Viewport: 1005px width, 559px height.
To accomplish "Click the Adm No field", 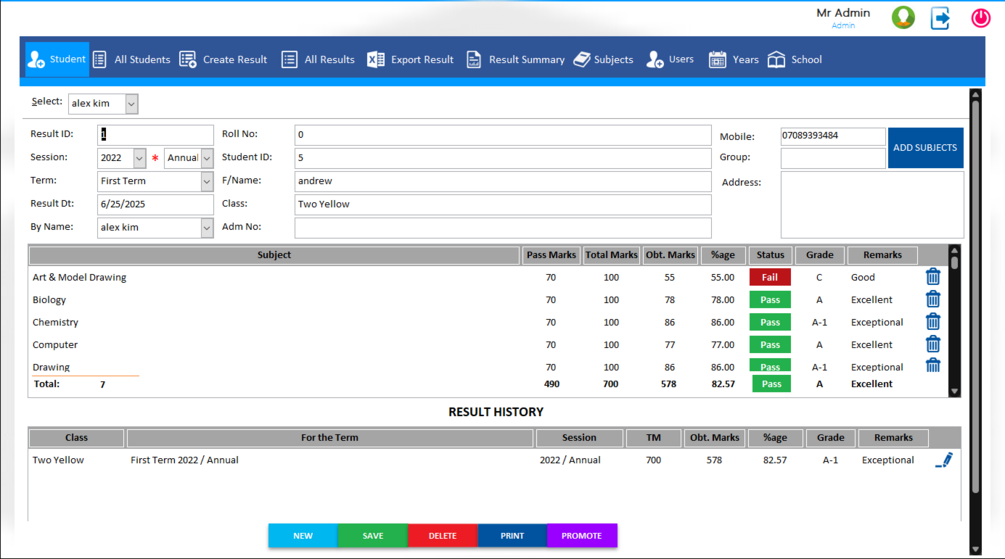I will pyautogui.click(x=502, y=227).
